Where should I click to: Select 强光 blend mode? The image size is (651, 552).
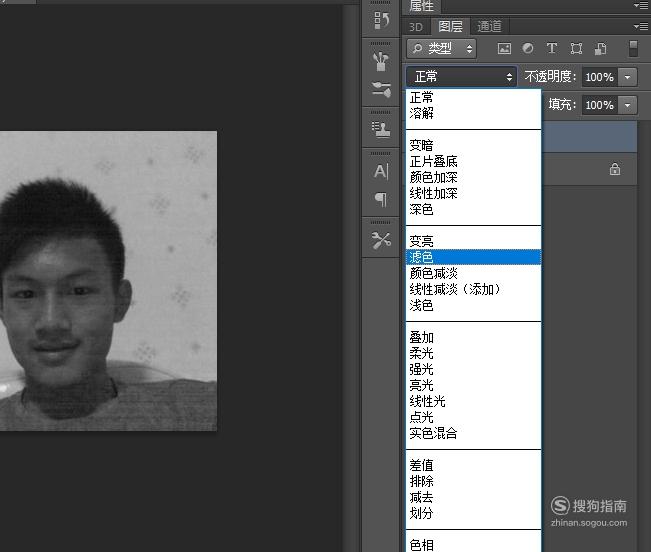point(473,369)
